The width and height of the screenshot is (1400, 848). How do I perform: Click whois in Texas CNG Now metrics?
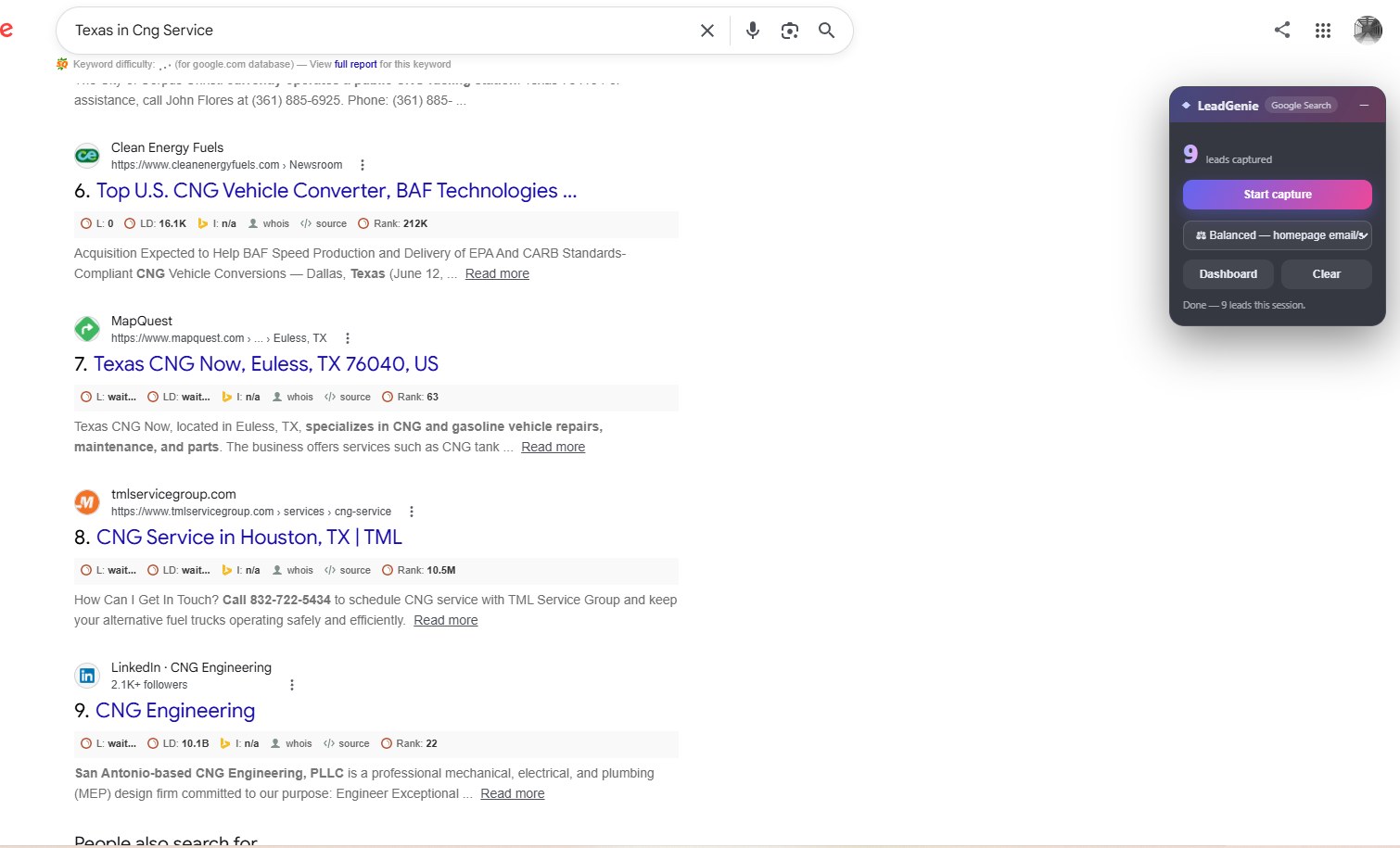tap(293, 397)
